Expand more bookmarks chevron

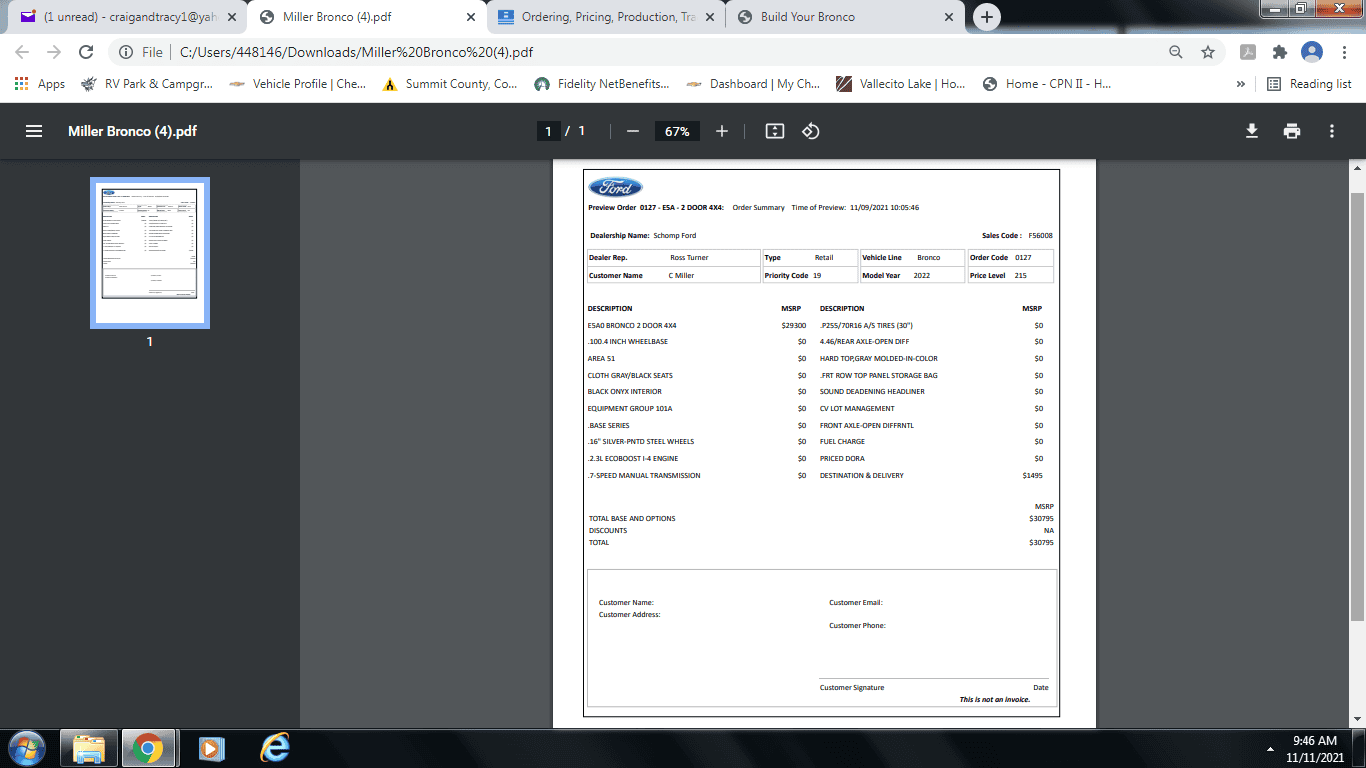point(1241,84)
